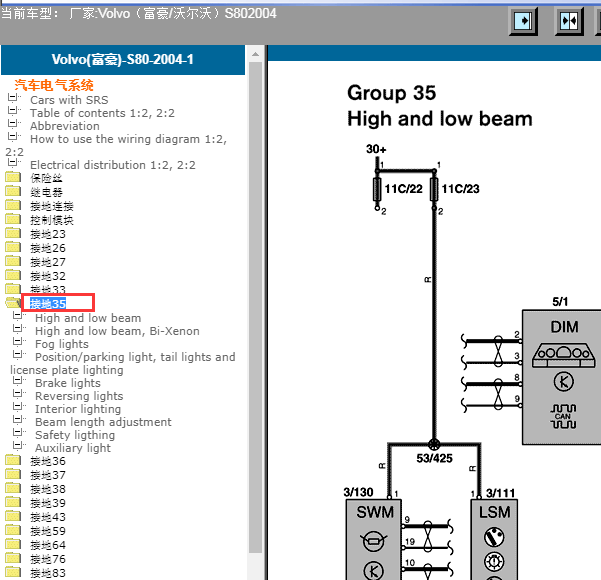Open the Brake lights diagram
601x580 pixels.
(68, 383)
